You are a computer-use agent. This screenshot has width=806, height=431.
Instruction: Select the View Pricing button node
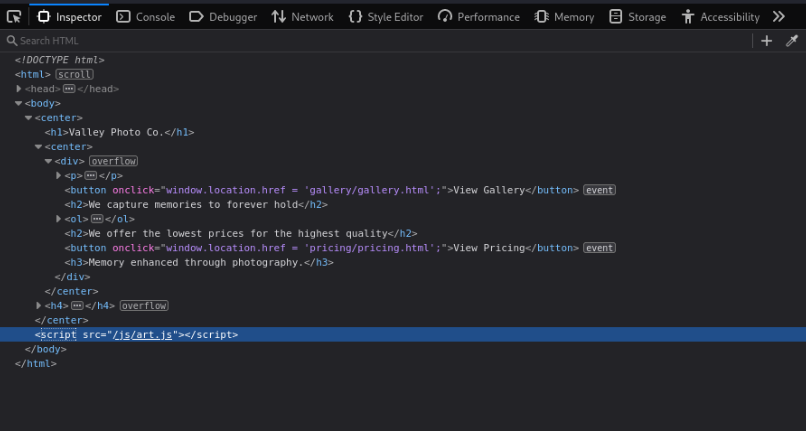pos(322,248)
